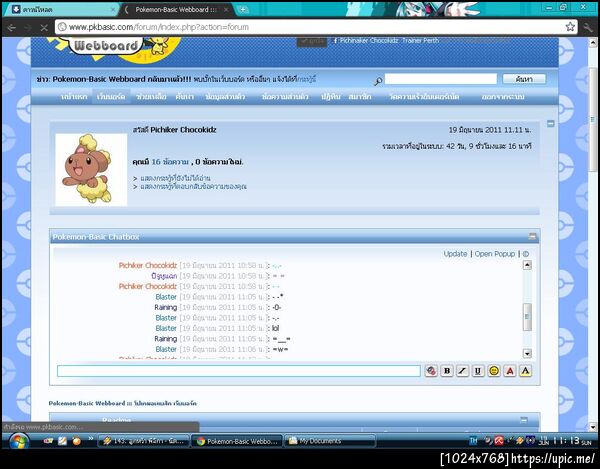Collapse the Readme category section
The height and width of the screenshot is (469, 600).
pyautogui.click(x=524, y=420)
